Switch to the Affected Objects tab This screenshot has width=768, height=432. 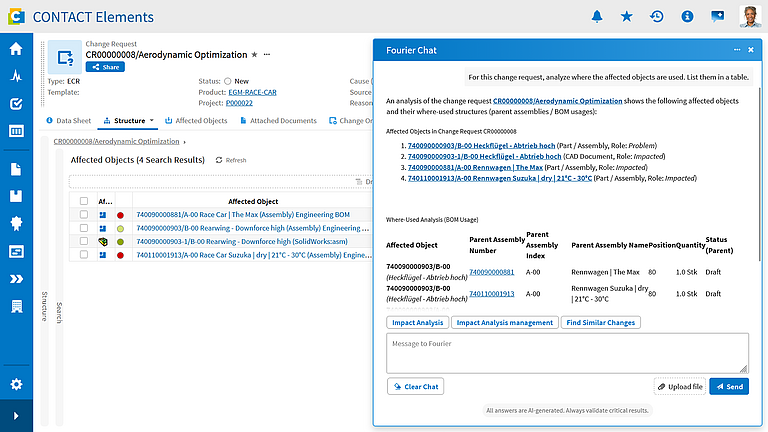coord(196,120)
